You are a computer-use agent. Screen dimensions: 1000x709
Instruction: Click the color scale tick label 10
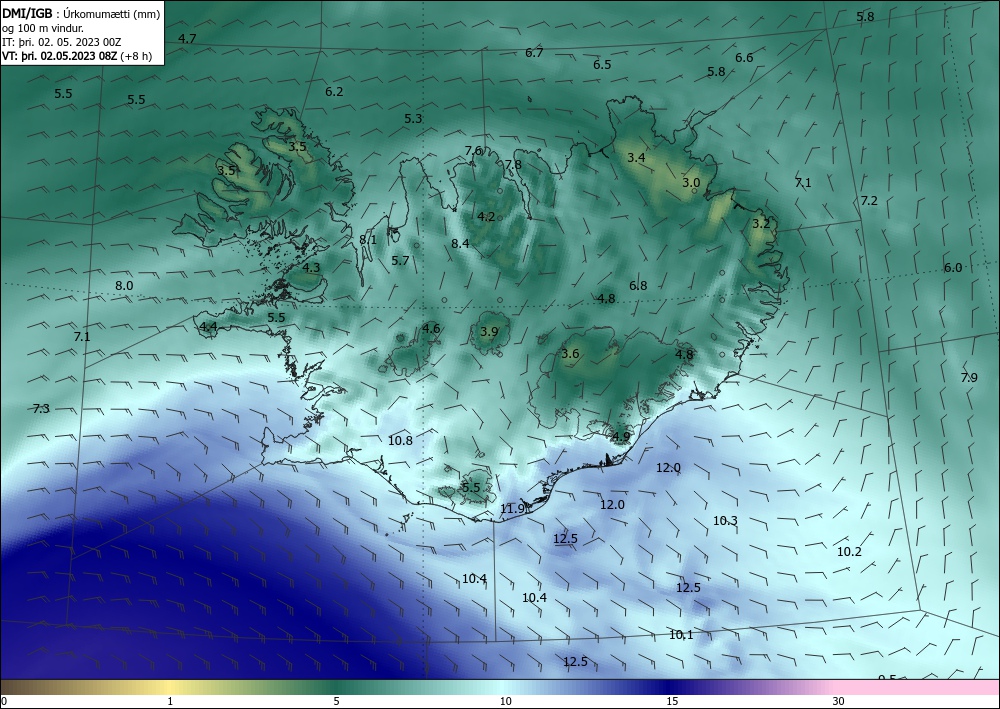[x=506, y=701]
